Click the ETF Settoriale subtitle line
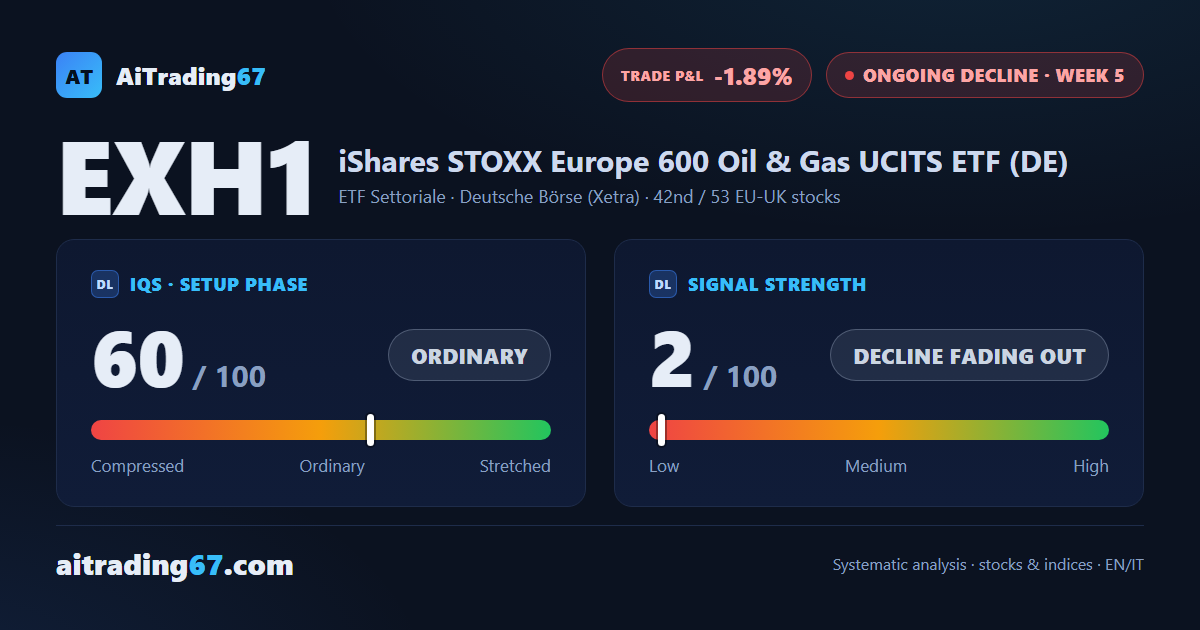 [590, 197]
